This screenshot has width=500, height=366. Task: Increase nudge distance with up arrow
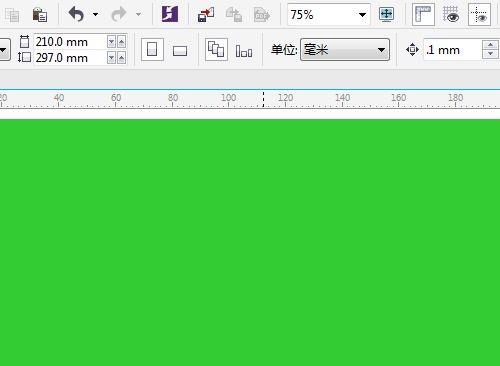[490, 45]
